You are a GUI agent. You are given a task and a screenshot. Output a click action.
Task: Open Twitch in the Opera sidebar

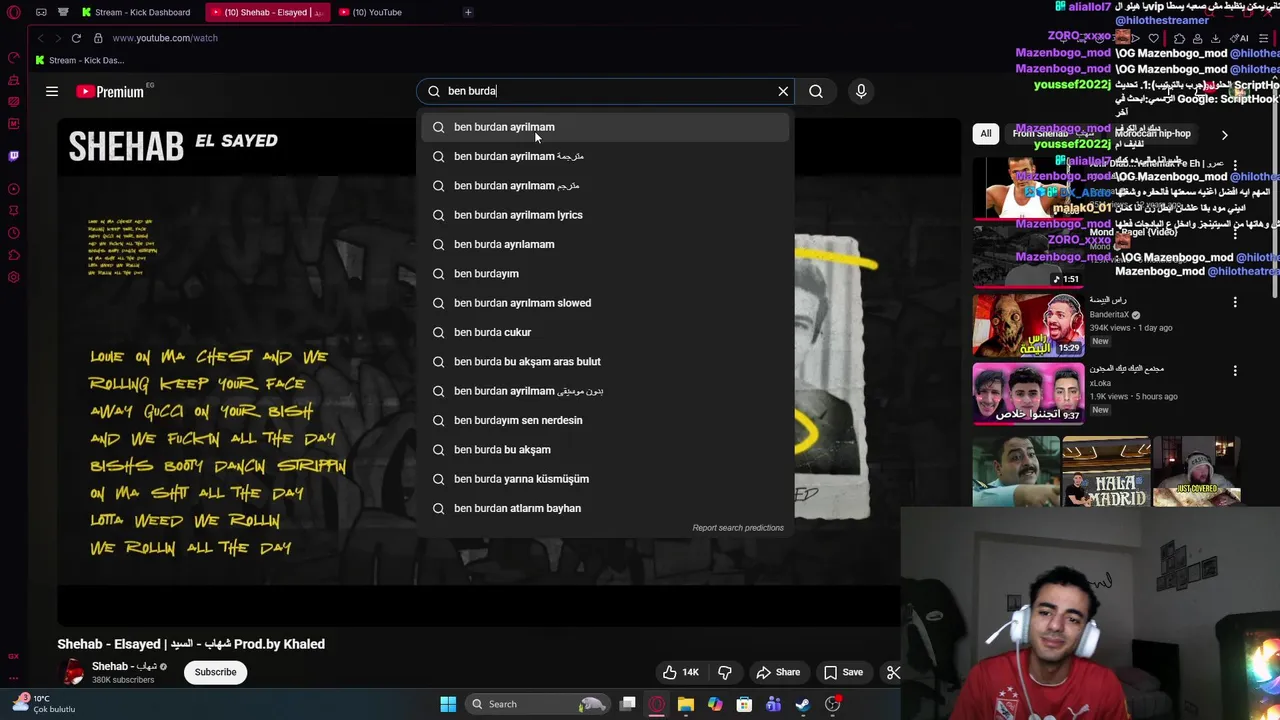click(x=13, y=156)
